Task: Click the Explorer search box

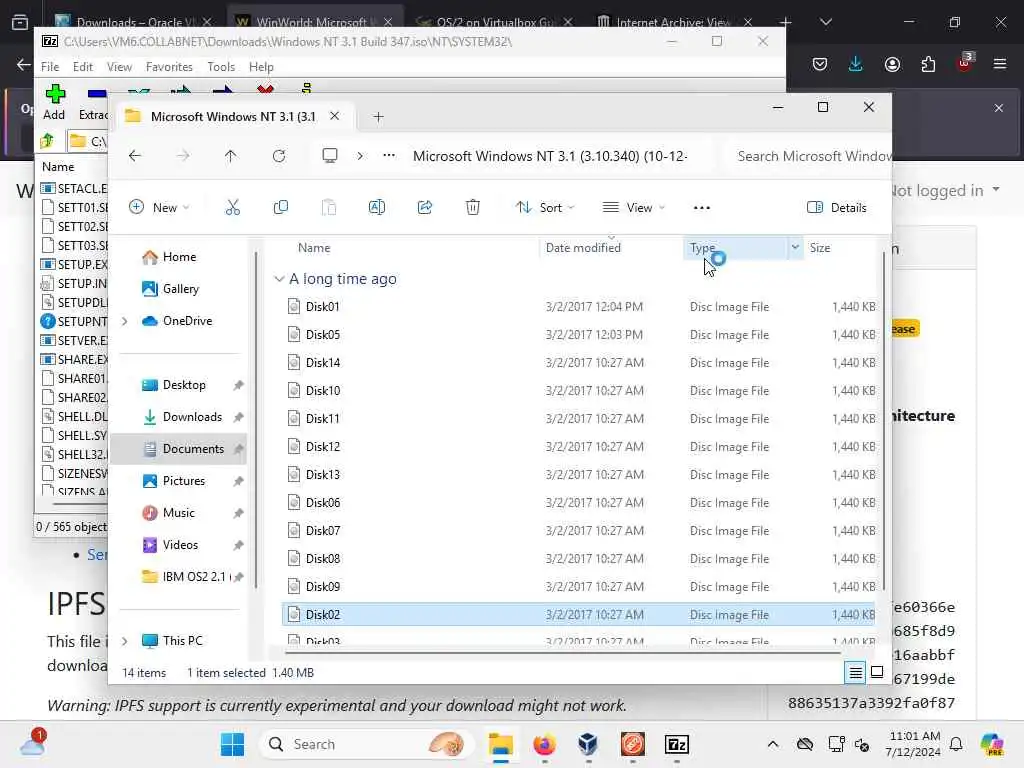Action: [809, 156]
